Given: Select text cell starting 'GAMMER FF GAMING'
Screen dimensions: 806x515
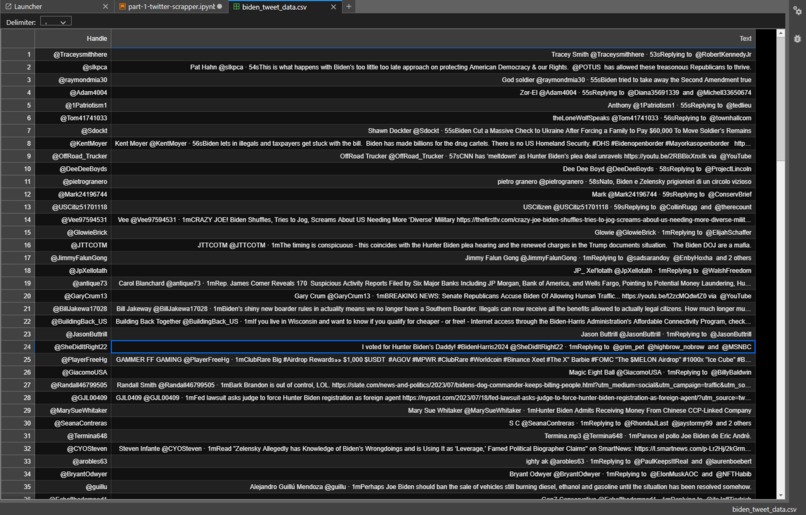Looking at the screenshot, I should pos(433,360).
